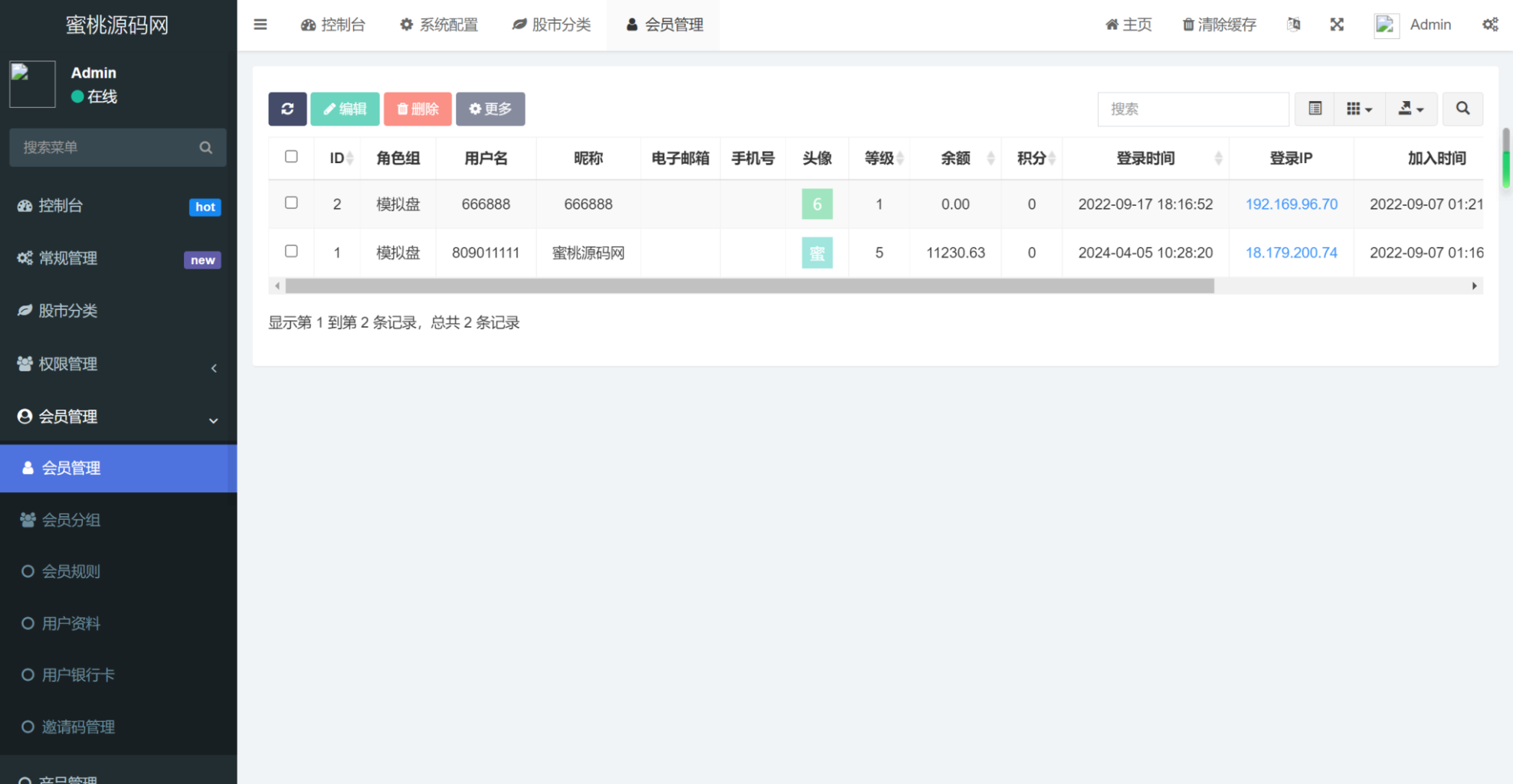Open the fullscreen toggle icon in the header
Image resolution: width=1513 pixels, height=784 pixels.
[x=1337, y=24]
